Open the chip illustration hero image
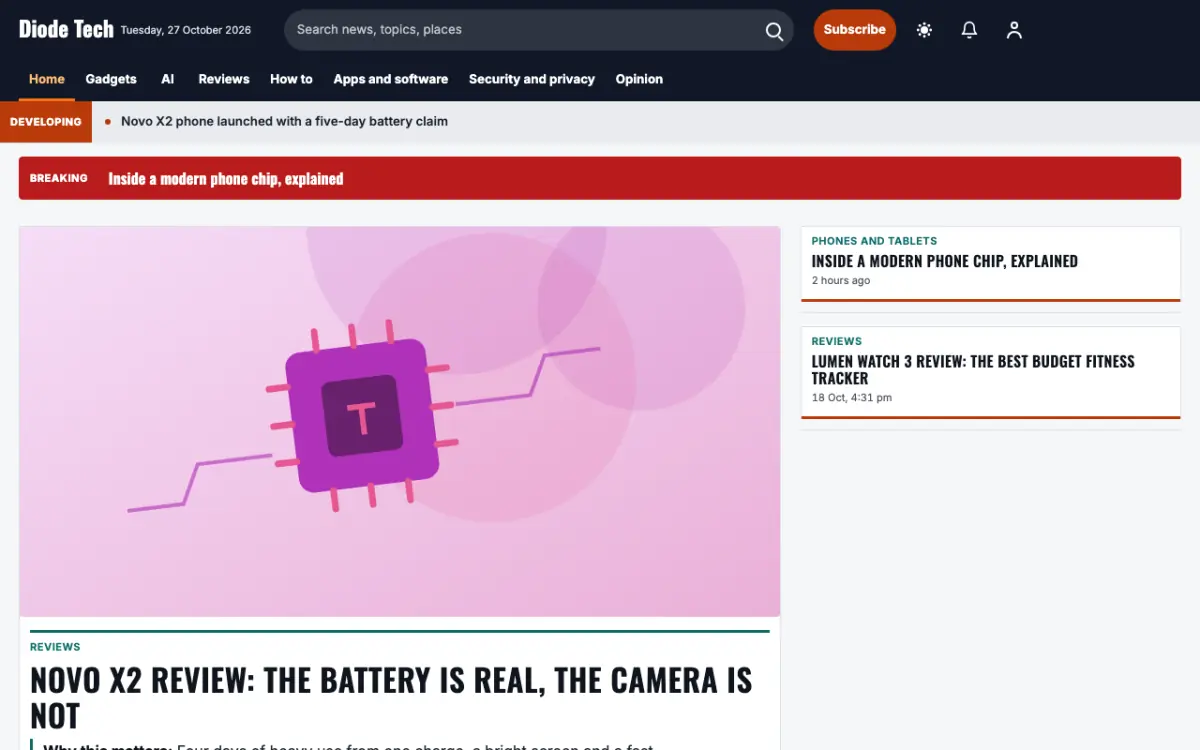Image resolution: width=1200 pixels, height=750 pixels. pyautogui.click(x=400, y=421)
